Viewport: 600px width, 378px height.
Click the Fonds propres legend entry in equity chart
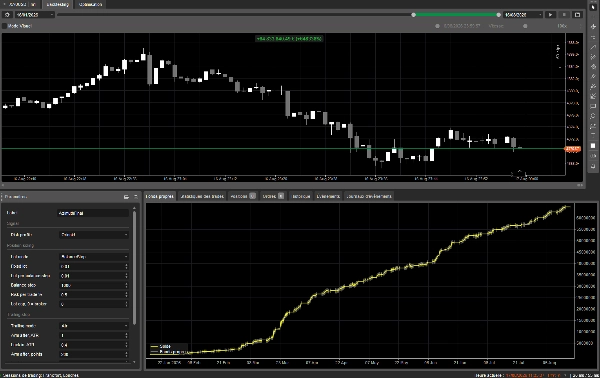tap(168, 351)
